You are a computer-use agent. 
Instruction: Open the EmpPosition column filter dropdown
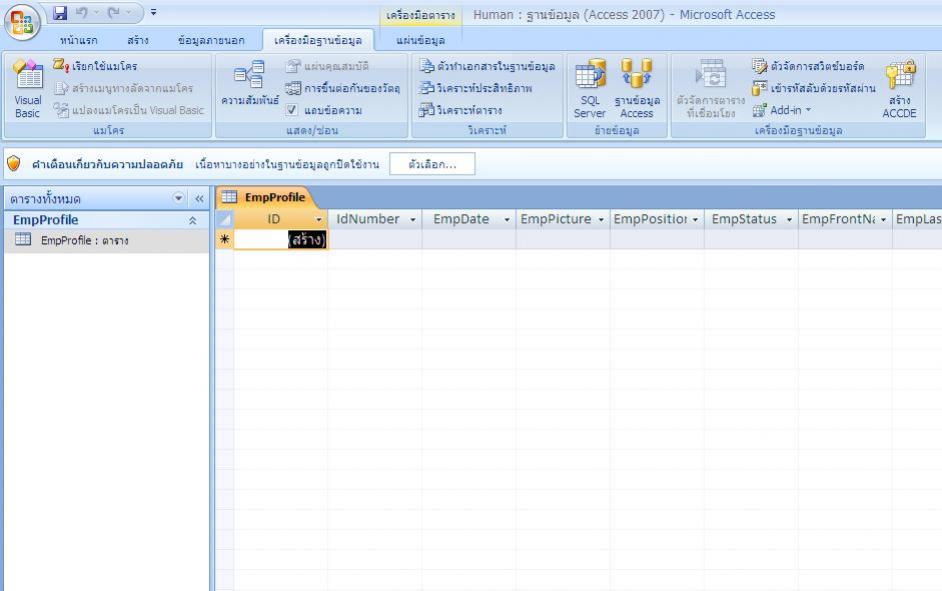695,220
